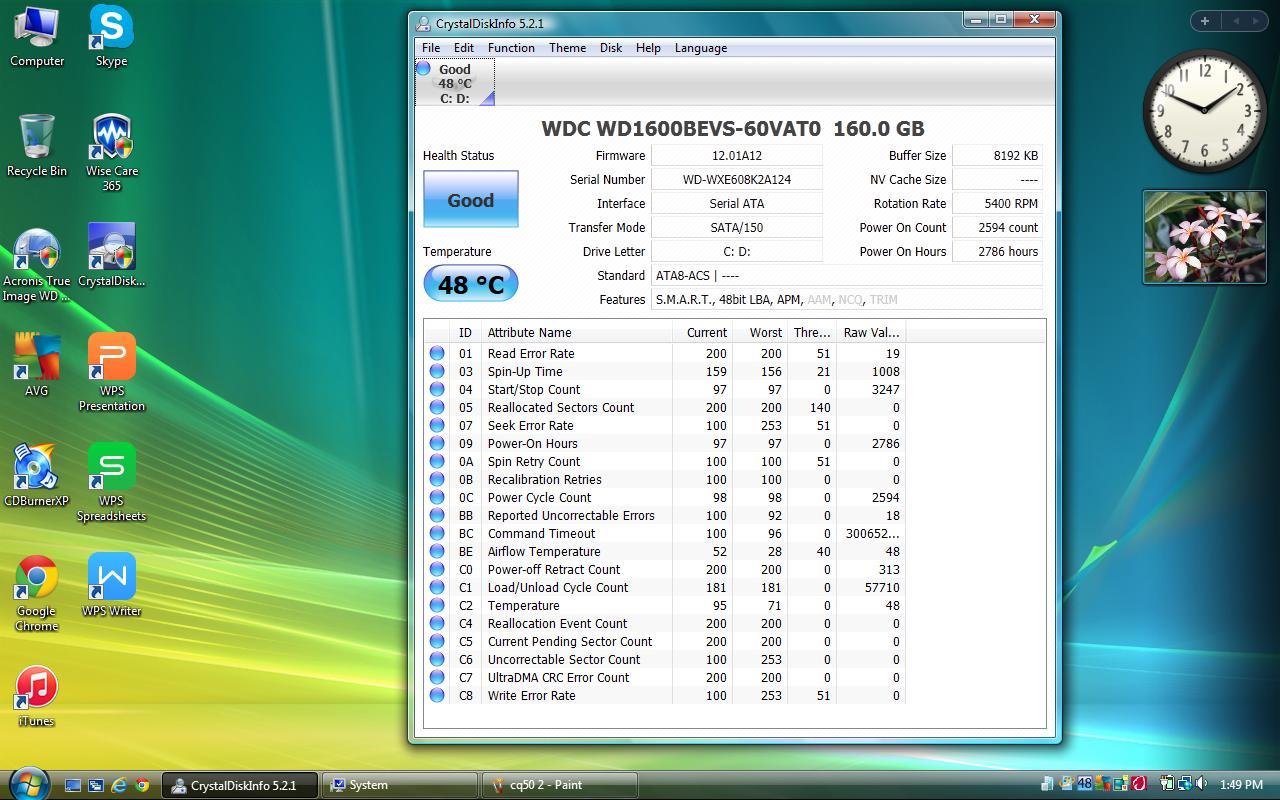The image size is (1280, 800).
Task: Select the C: D: disk tab
Action: pyautogui.click(x=455, y=83)
